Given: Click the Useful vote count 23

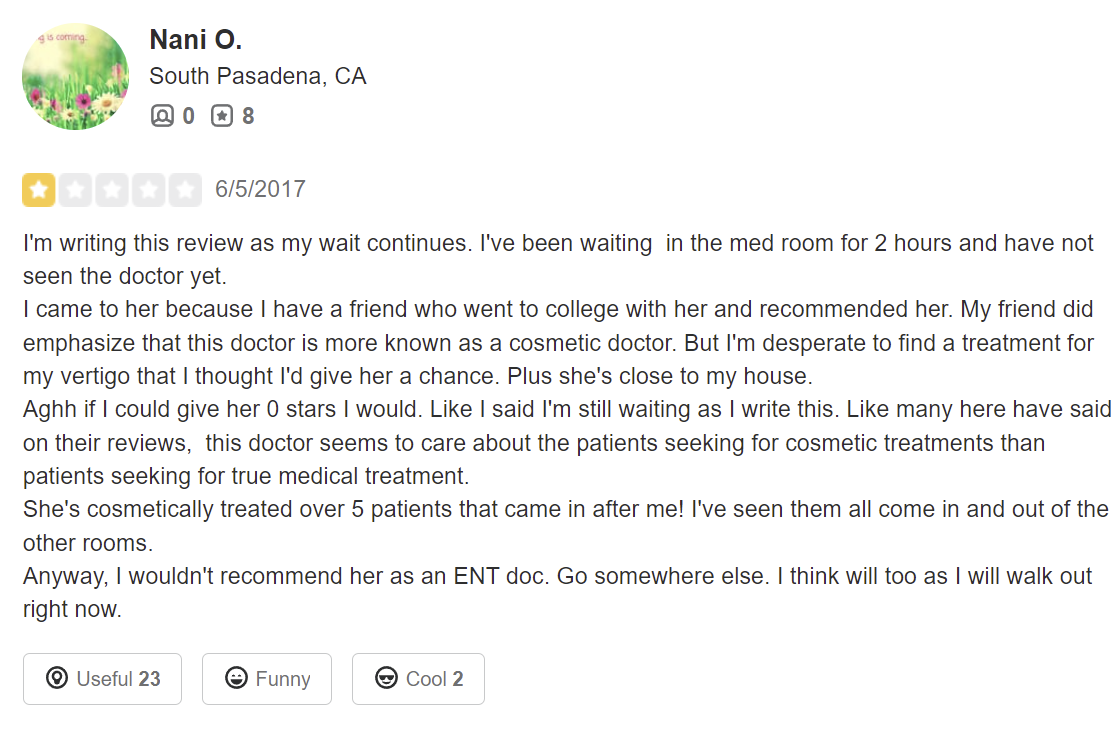Looking at the screenshot, I should click(x=149, y=679).
